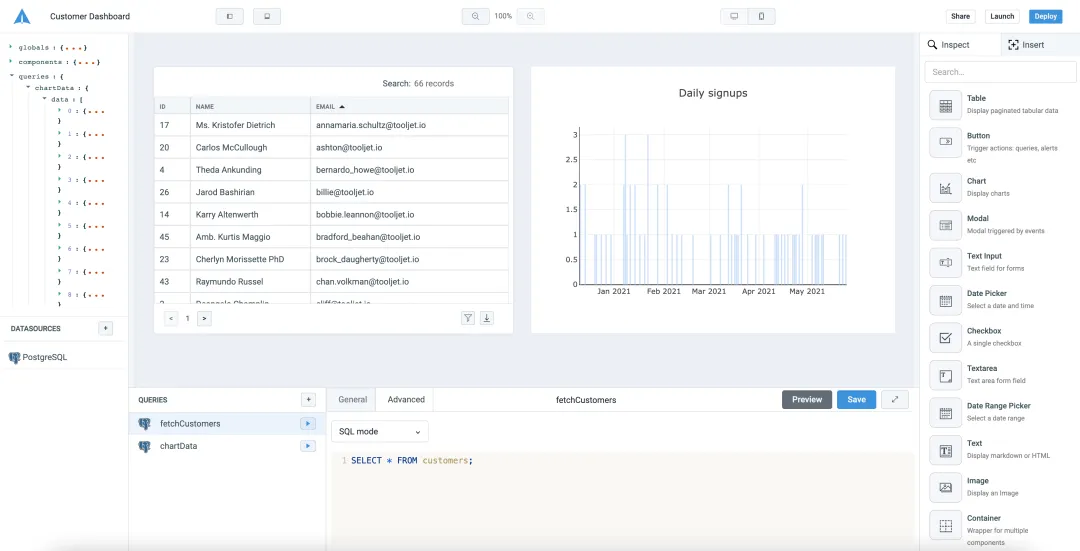1080x551 pixels.
Task: Click the Save query button
Action: click(x=856, y=399)
